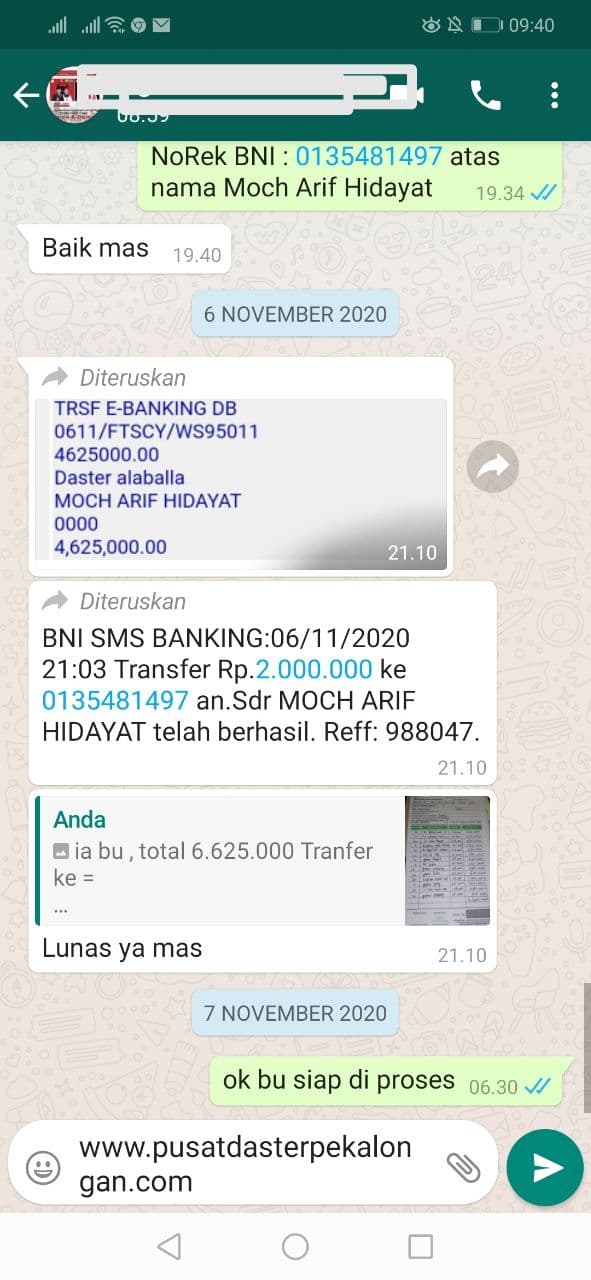Attach a file with the paperclip icon

pos(462,1167)
